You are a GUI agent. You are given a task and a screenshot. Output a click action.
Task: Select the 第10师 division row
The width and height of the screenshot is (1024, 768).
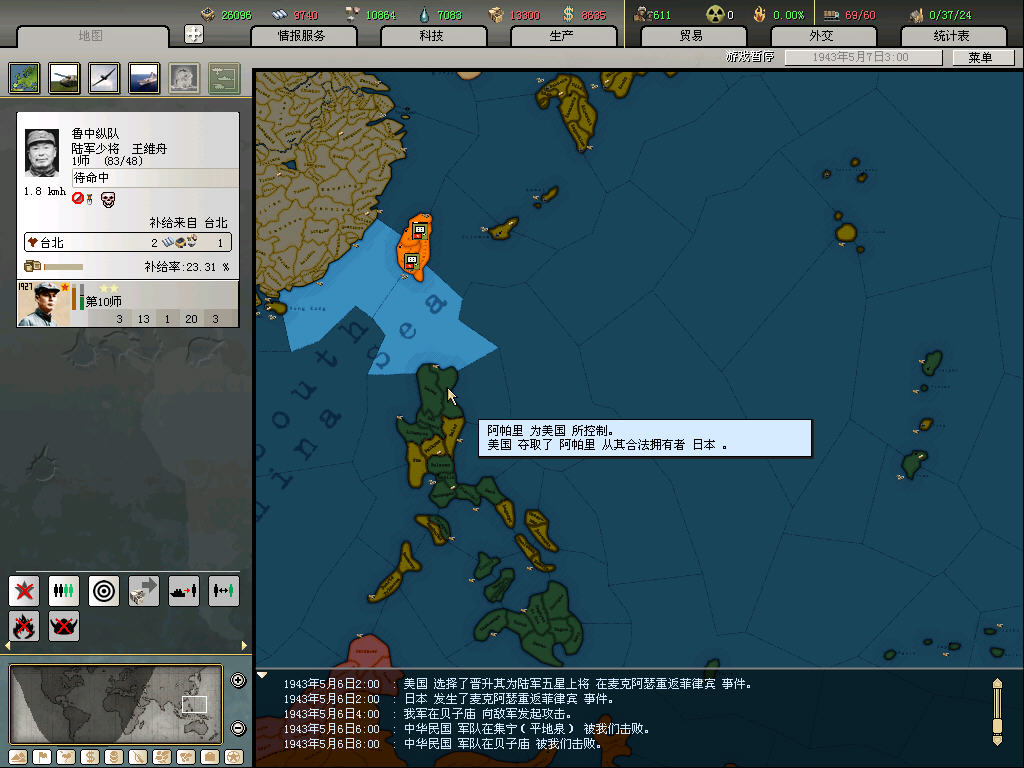point(128,304)
